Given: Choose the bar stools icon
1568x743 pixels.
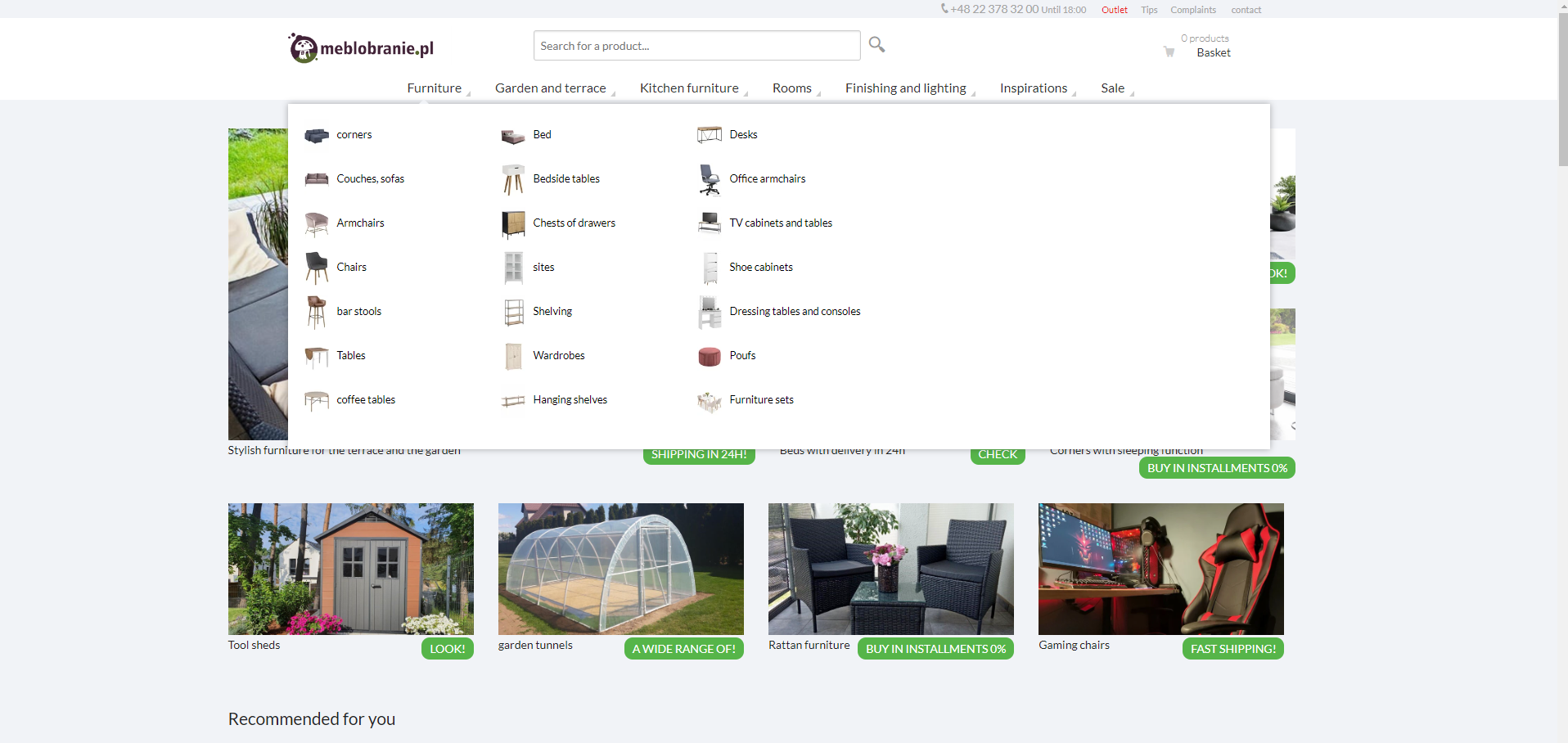Looking at the screenshot, I should click(x=316, y=312).
